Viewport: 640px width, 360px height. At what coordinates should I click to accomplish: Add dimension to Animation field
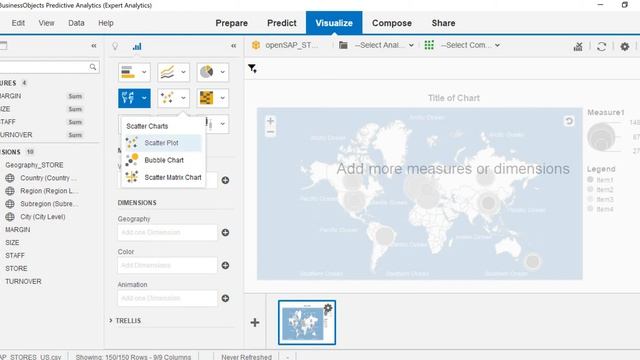coord(225,298)
